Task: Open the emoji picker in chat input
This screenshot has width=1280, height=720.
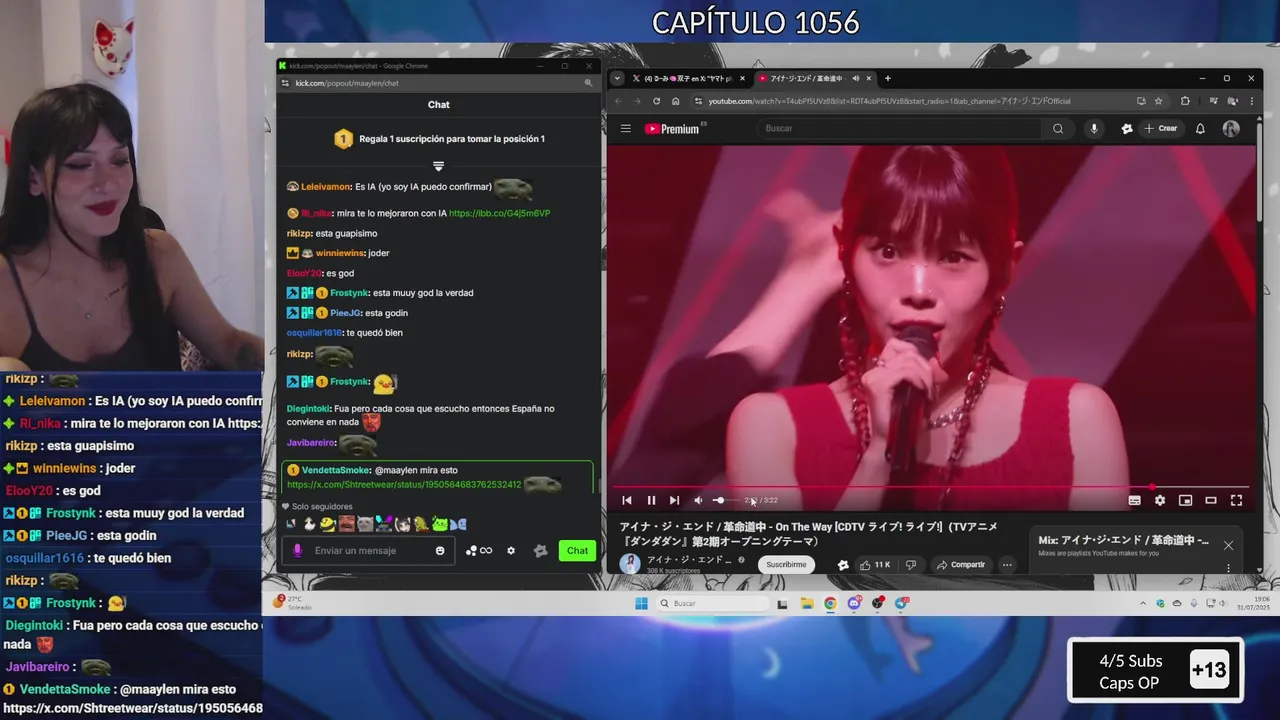Action: pos(440,551)
